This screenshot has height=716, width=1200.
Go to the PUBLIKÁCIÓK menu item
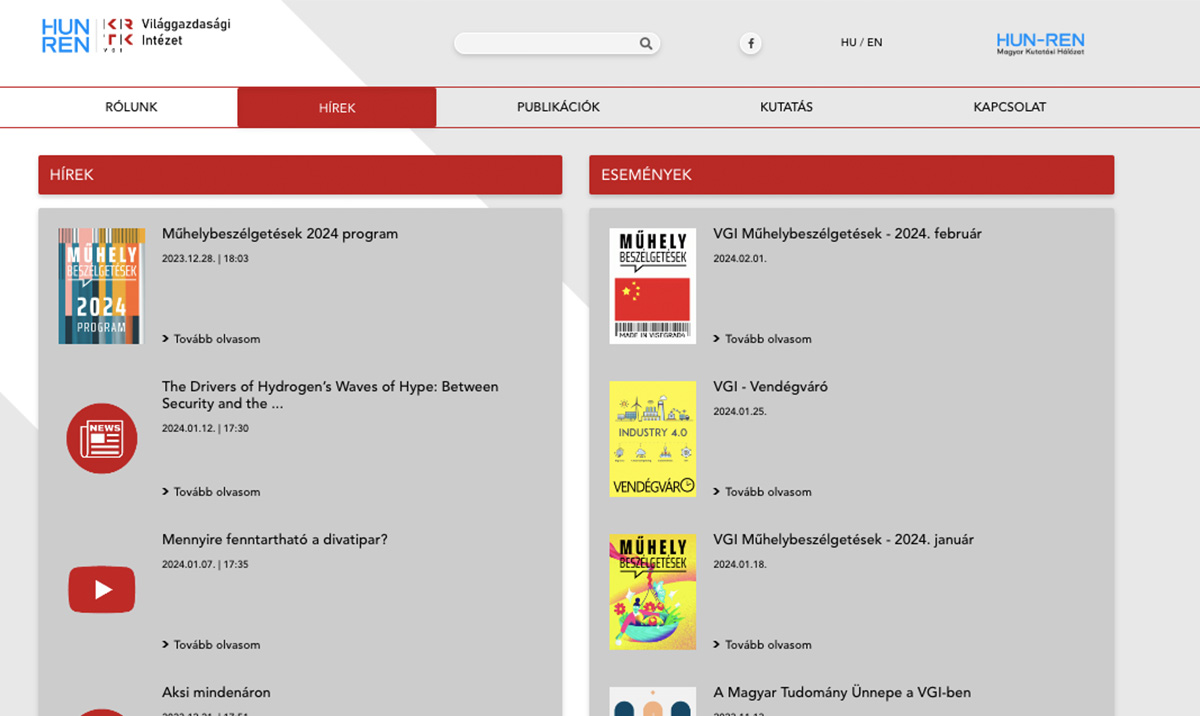pyautogui.click(x=558, y=107)
